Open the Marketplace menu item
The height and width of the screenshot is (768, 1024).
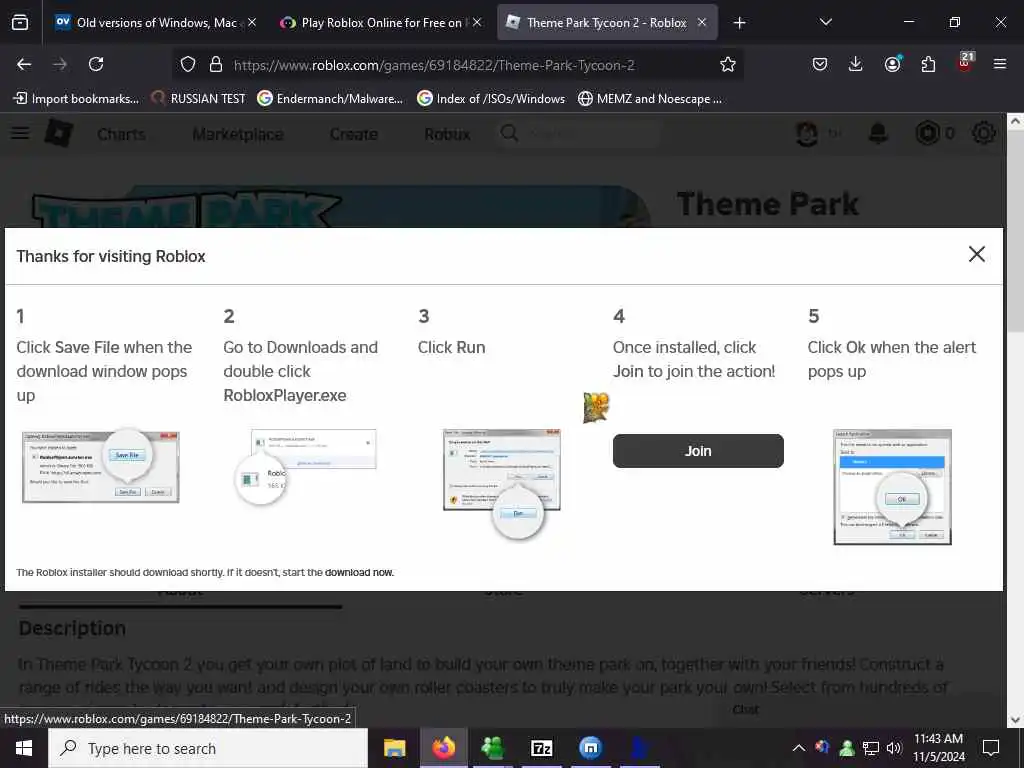pyautogui.click(x=238, y=135)
